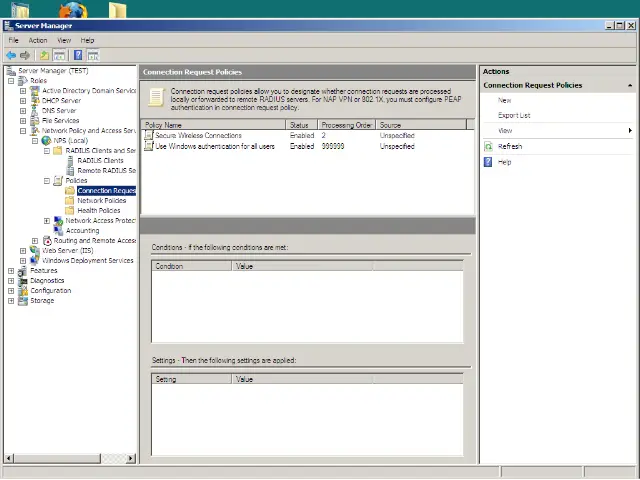
Task: Click the Health Policies folder icon
Action: point(70,211)
